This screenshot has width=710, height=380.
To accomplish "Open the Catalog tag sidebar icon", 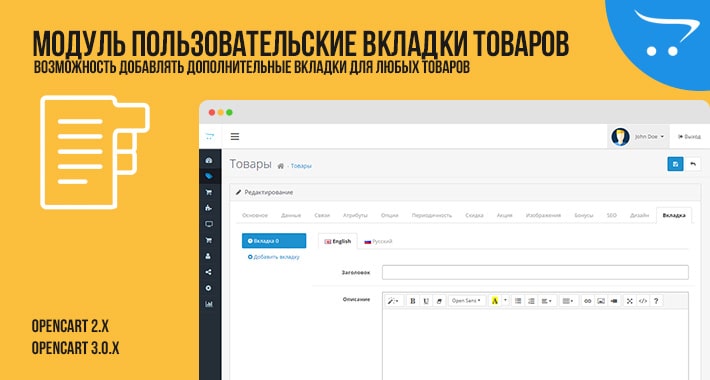I will pyautogui.click(x=209, y=176).
